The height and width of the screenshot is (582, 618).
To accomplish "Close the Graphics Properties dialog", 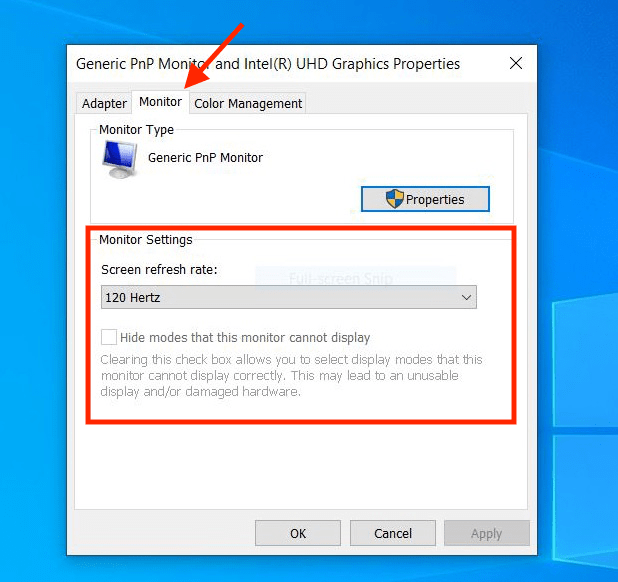I will (x=516, y=63).
